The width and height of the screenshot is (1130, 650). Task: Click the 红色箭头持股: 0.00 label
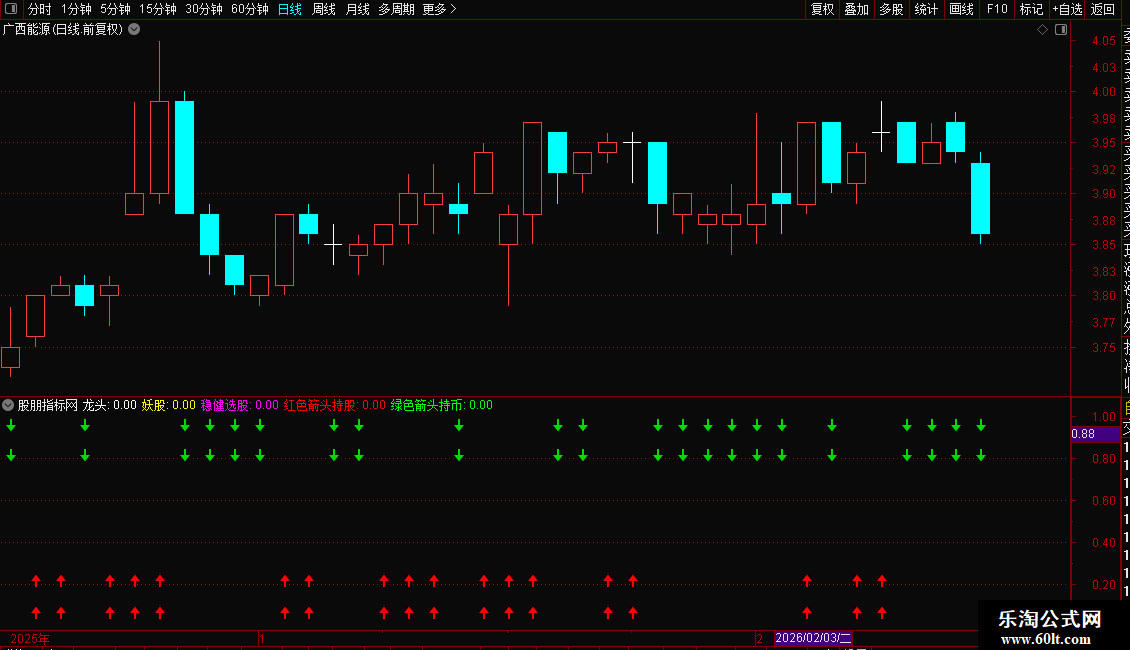click(x=334, y=405)
